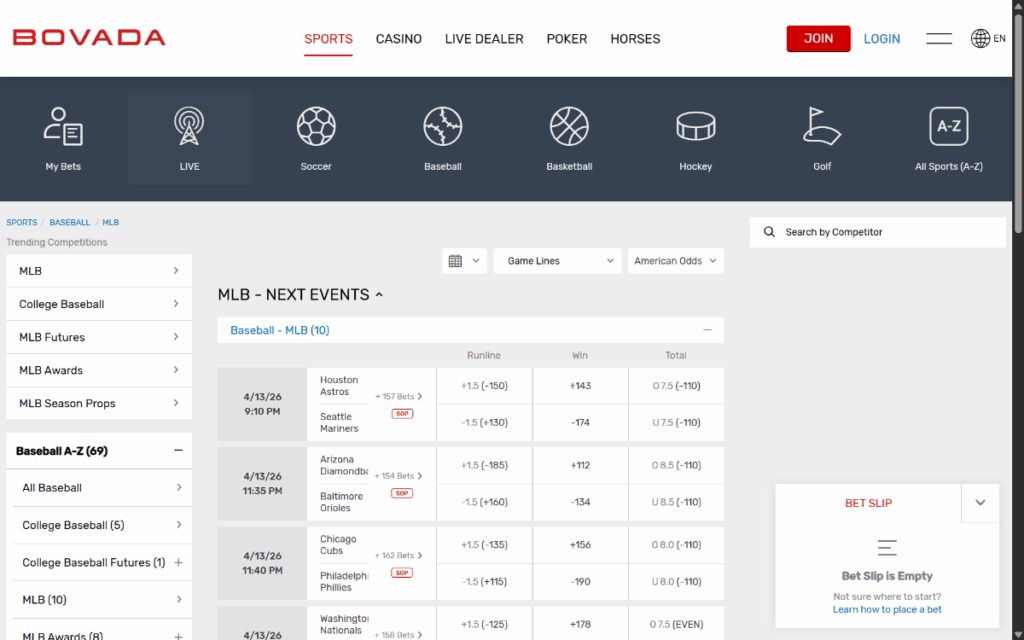1024x640 pixels.
Task: Open the calendar date filter dropdown
Action: [464, 261]
